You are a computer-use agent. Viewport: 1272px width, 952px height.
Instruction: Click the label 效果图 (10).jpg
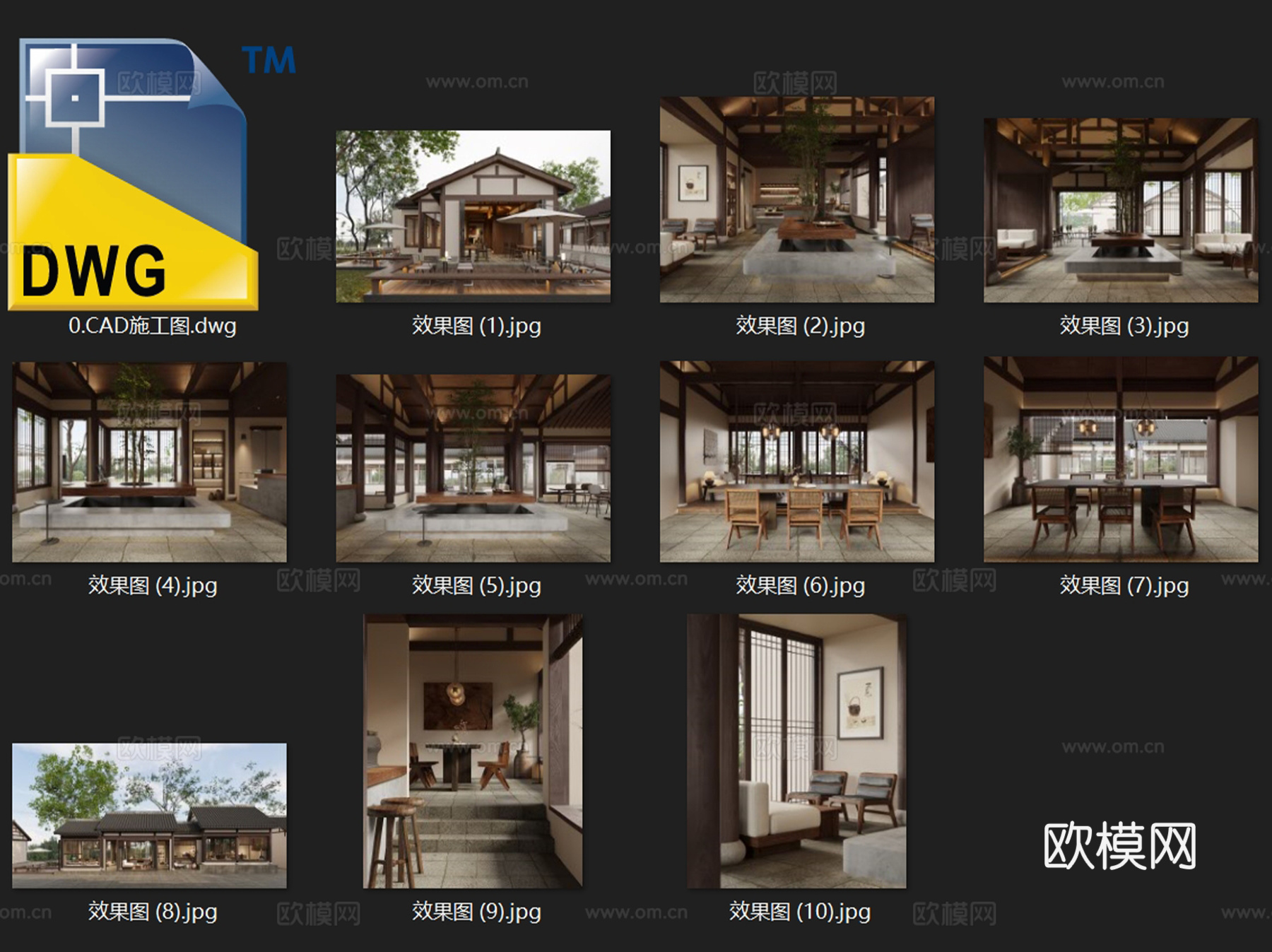800,912
